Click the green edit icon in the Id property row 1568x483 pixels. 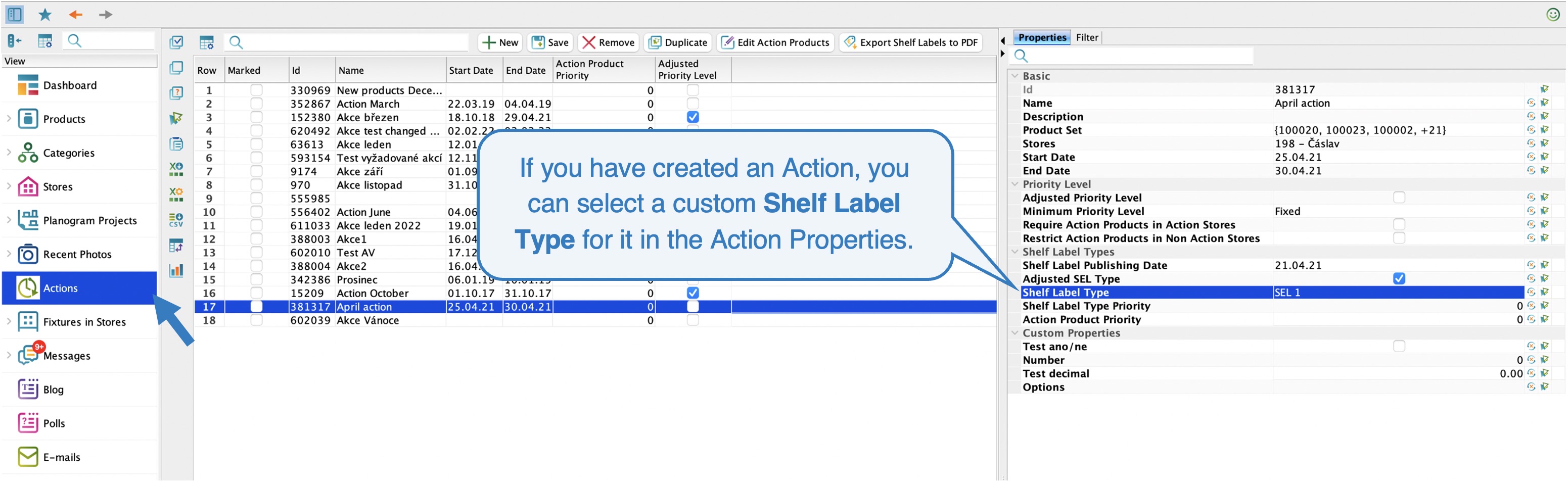pyautogui.click(x=1544, y=89)
